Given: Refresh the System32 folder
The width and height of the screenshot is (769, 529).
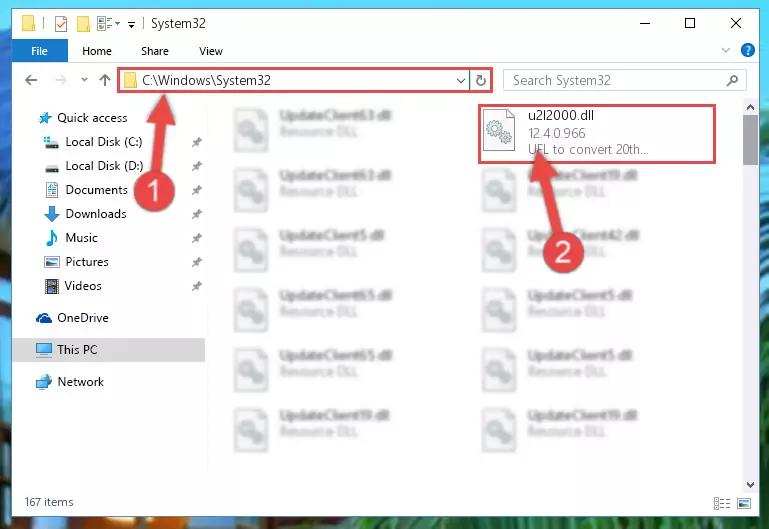Looking at the screenshot, I should [x=481, y=80].
